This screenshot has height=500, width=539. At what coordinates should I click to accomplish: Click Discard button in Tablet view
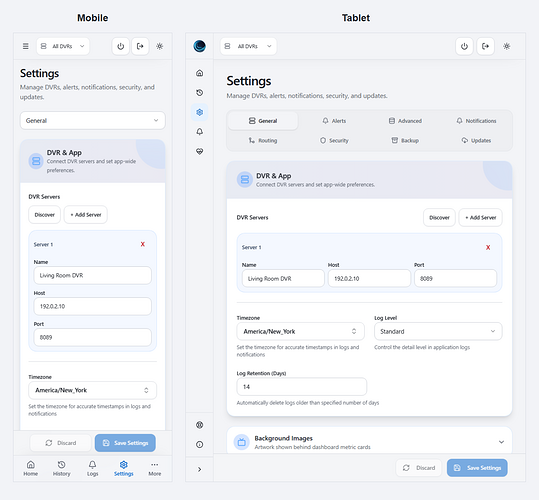pos(419,468)
